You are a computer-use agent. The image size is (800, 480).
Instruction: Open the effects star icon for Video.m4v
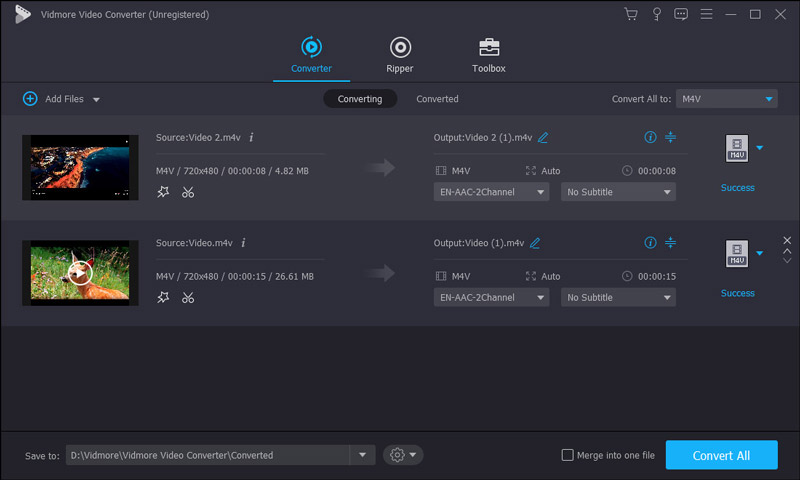(164, 297)
